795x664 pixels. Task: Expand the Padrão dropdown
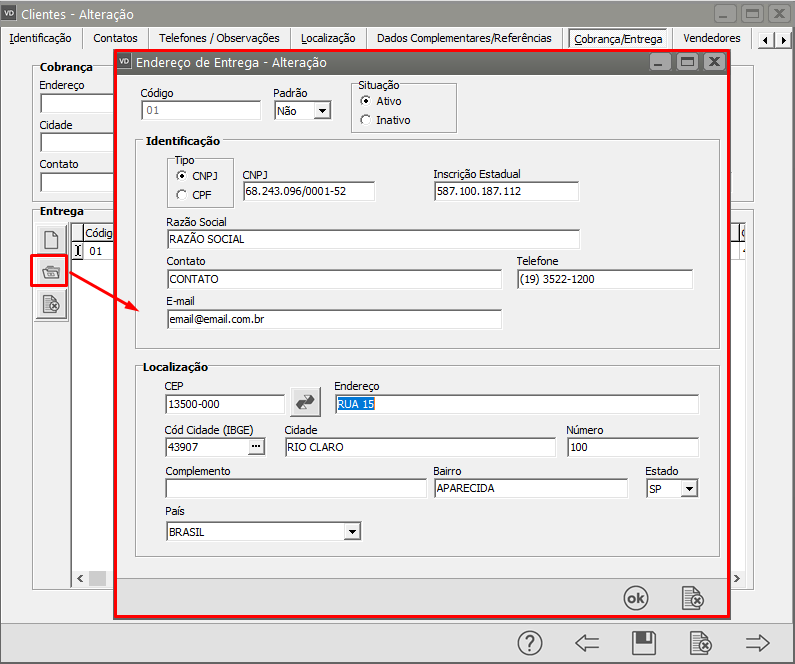[x=321, y=111]
